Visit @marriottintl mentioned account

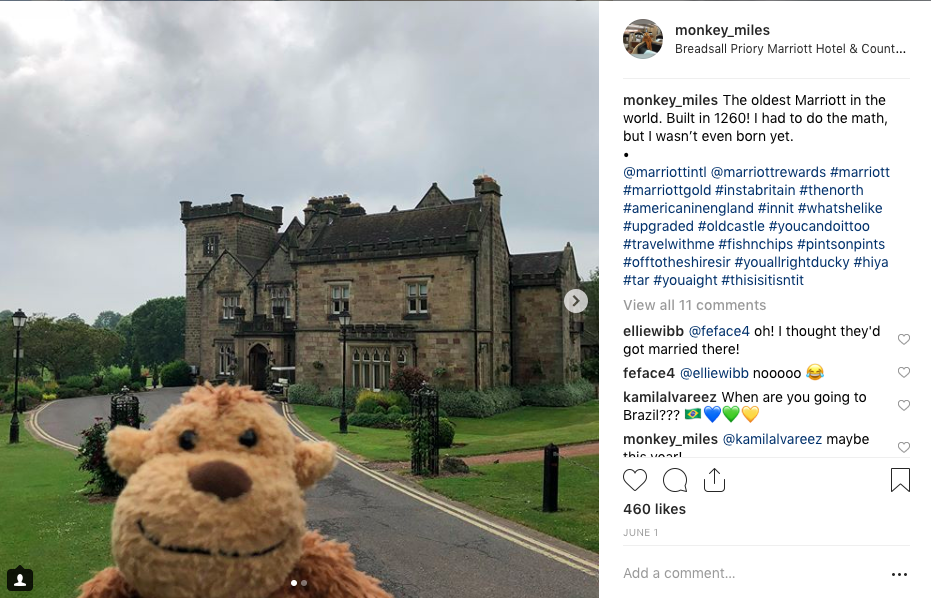[664, 172]
